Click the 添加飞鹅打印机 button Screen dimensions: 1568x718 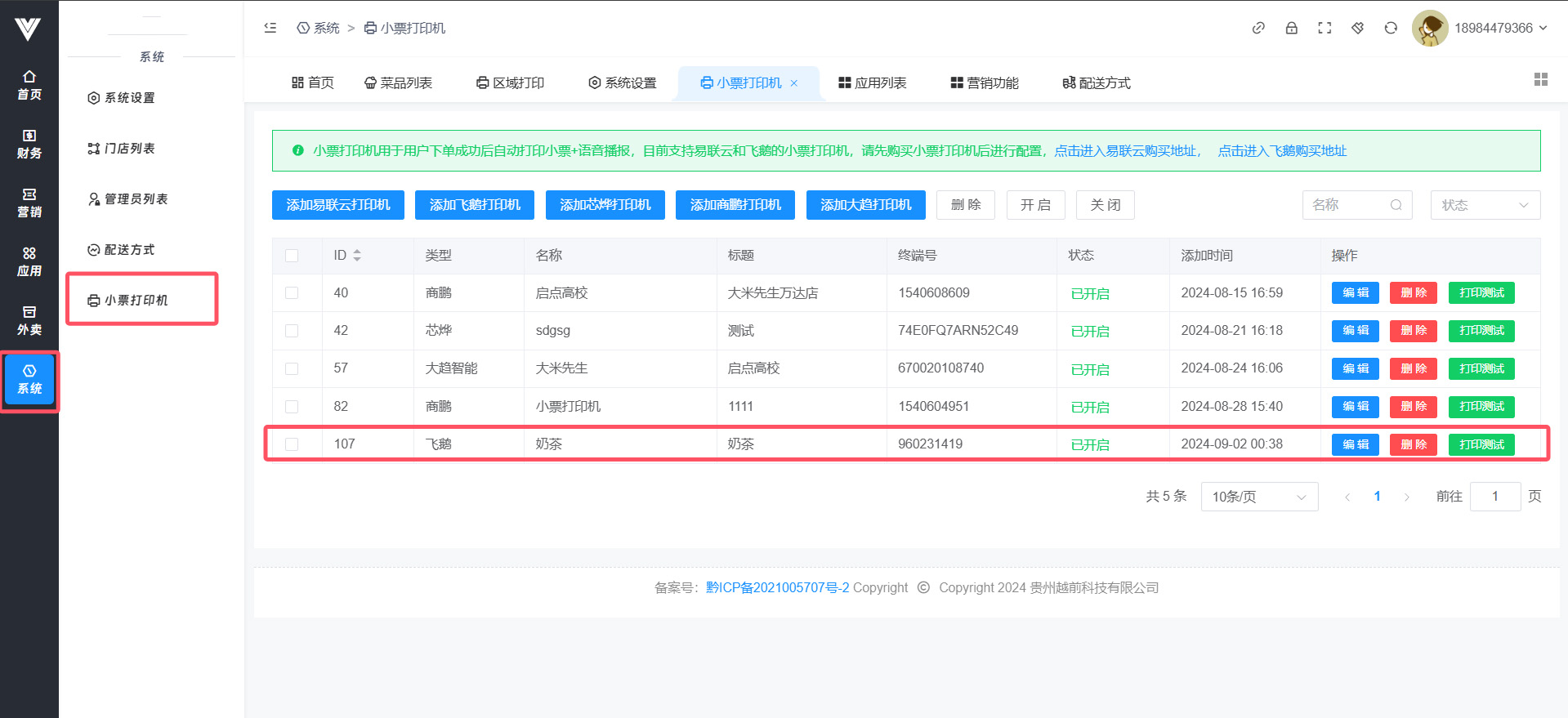474,205
